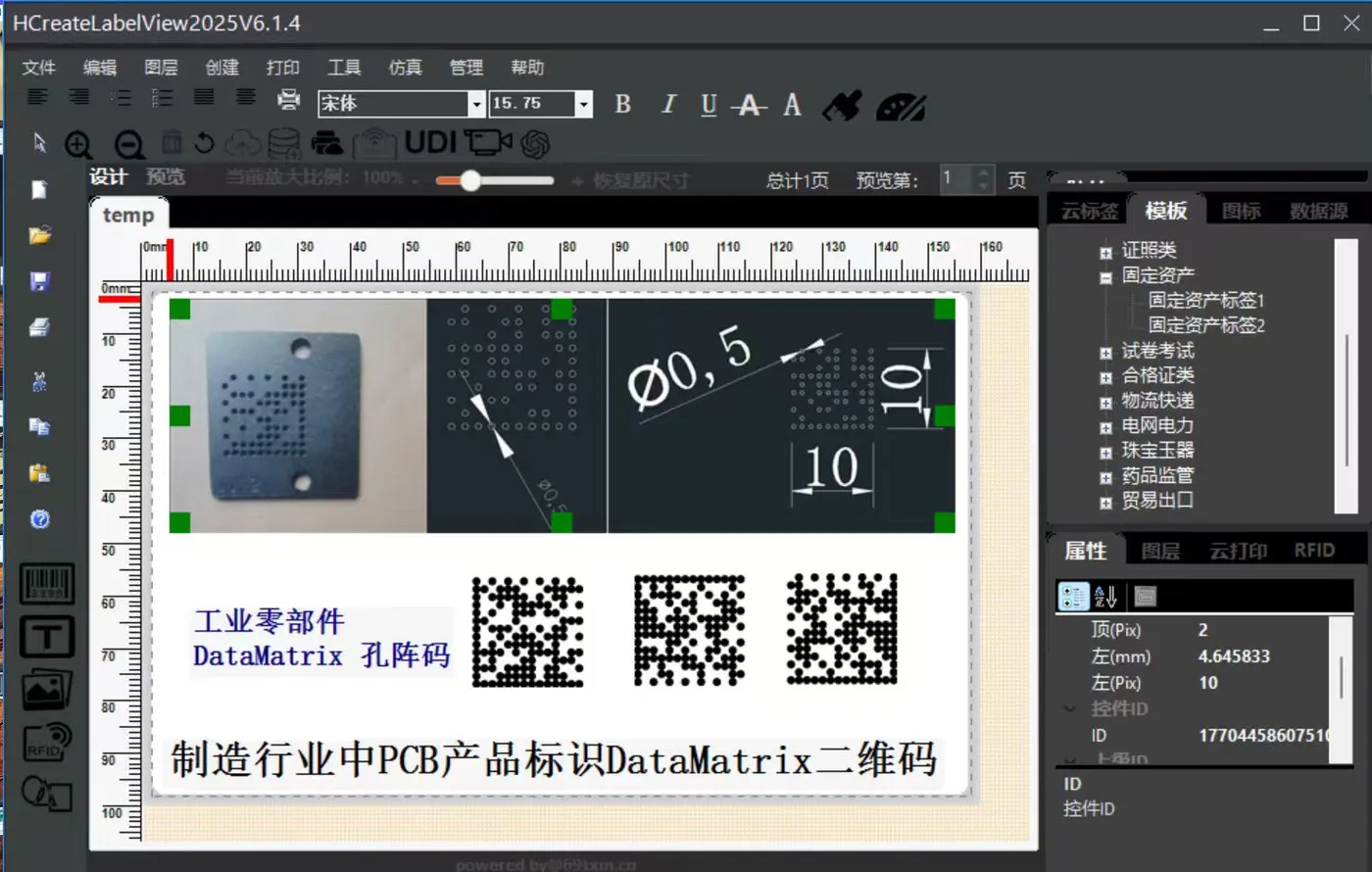Click the printer icon in the left sidebar
The height and width of the screenshot is (872, 1372).
pos(40,327)
